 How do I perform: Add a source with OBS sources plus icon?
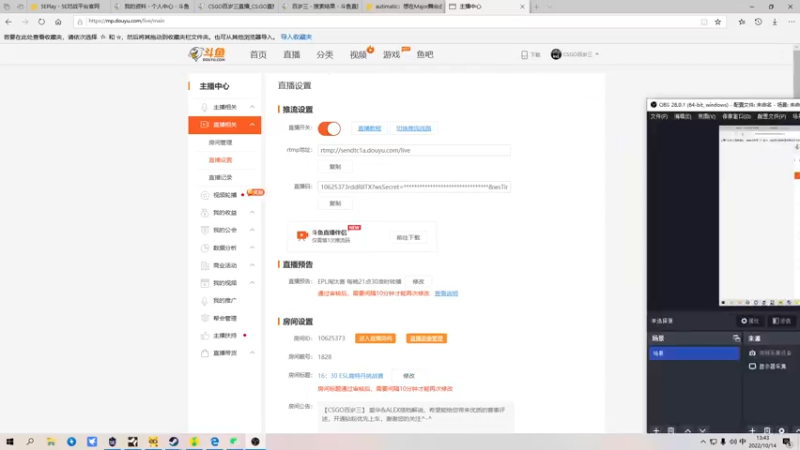click(x=752, y=431)
